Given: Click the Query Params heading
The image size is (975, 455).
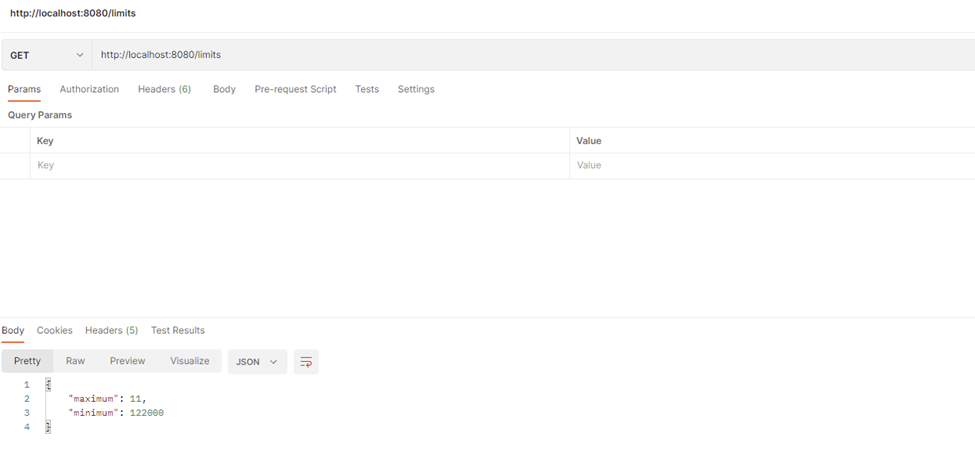Looking at the screenshot, I should click(40, 115).
